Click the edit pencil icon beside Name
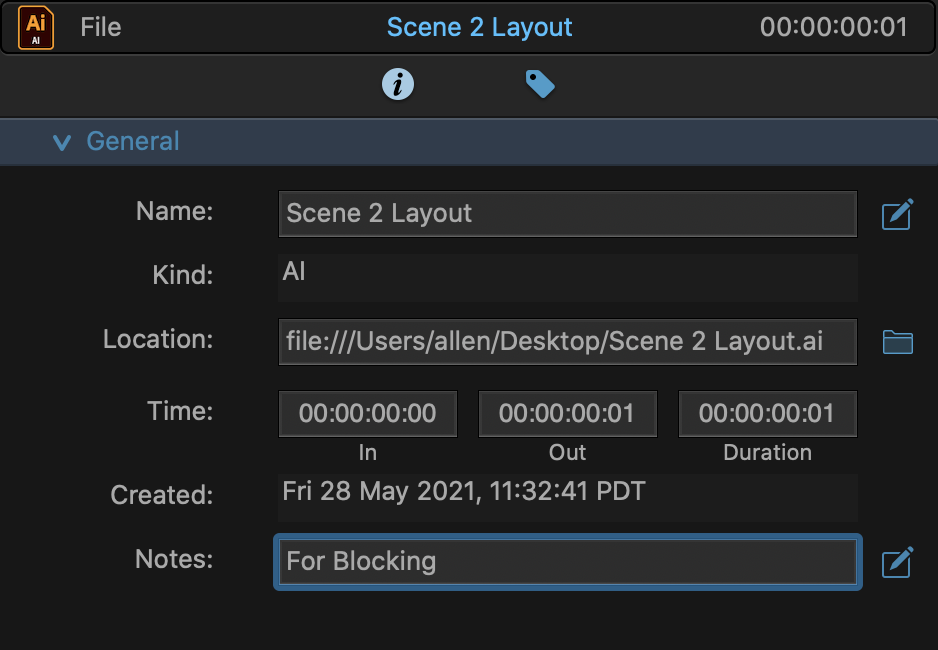Viewport: 938px width, 650px height. click(897, 214)
